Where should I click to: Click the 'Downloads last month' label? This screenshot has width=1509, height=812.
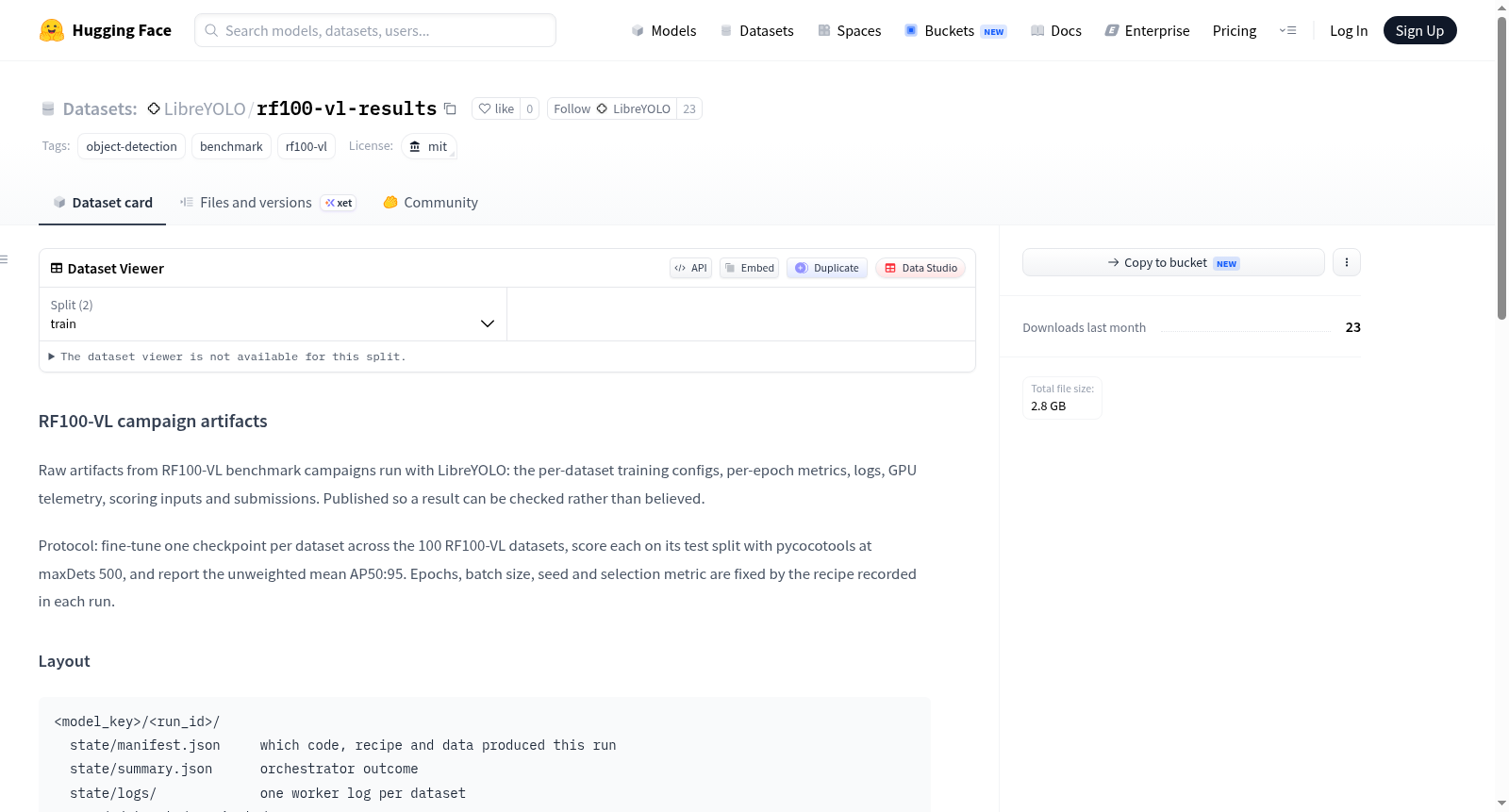pyautogui.click(x=1085, y=327)
